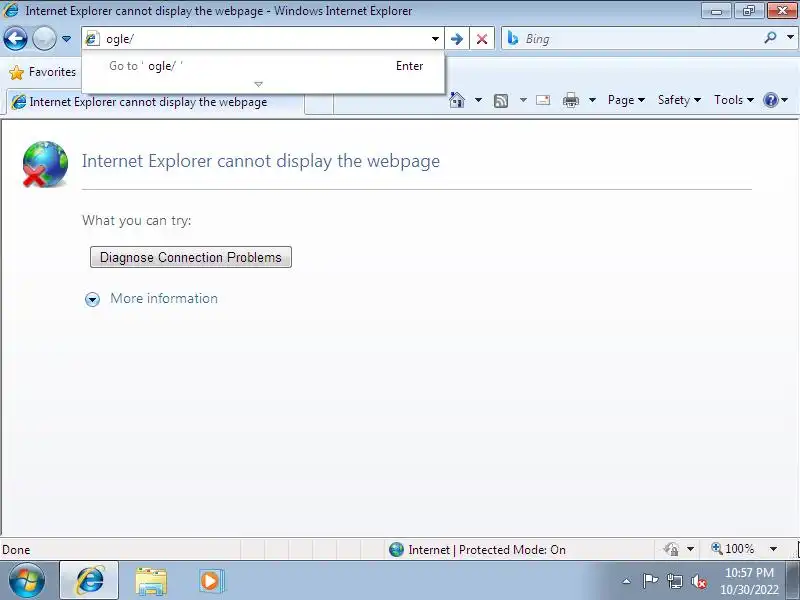Open the status bar privacy dropdown arrow
This screenshot has height=600, width=800.
[x=690, y=549]
